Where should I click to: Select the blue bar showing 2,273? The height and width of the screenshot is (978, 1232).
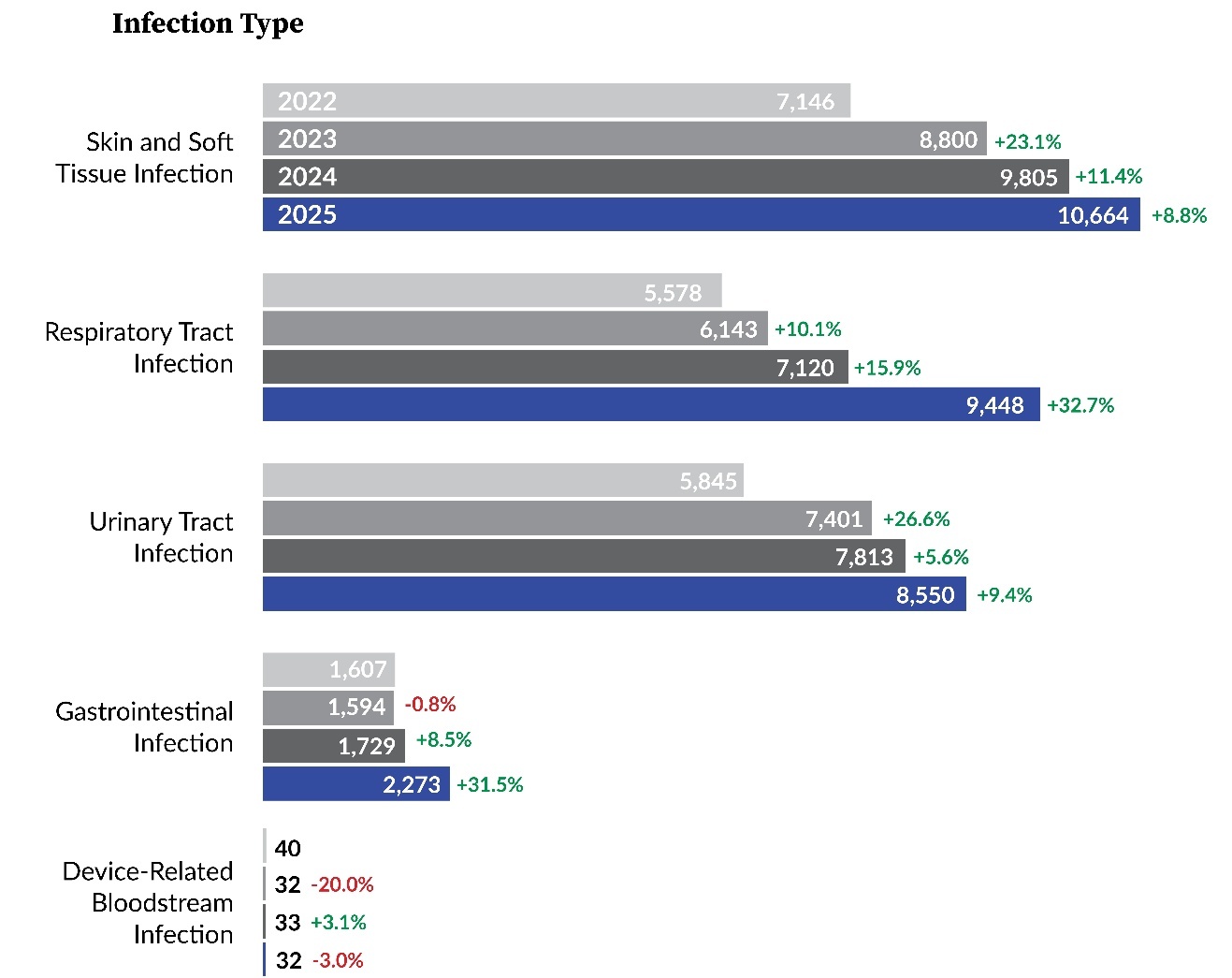(355, 784)
